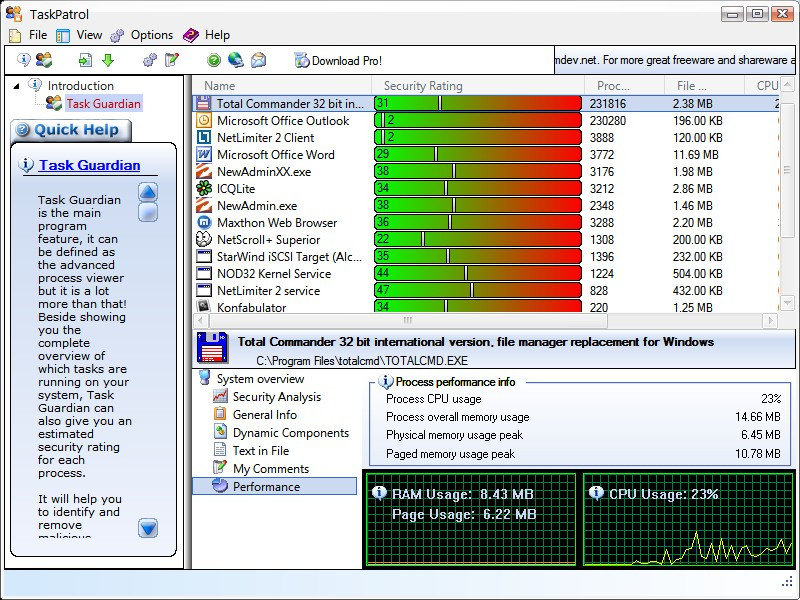
Task: Click horizontal scrollbar right arrow
Action: pos(770,320)
